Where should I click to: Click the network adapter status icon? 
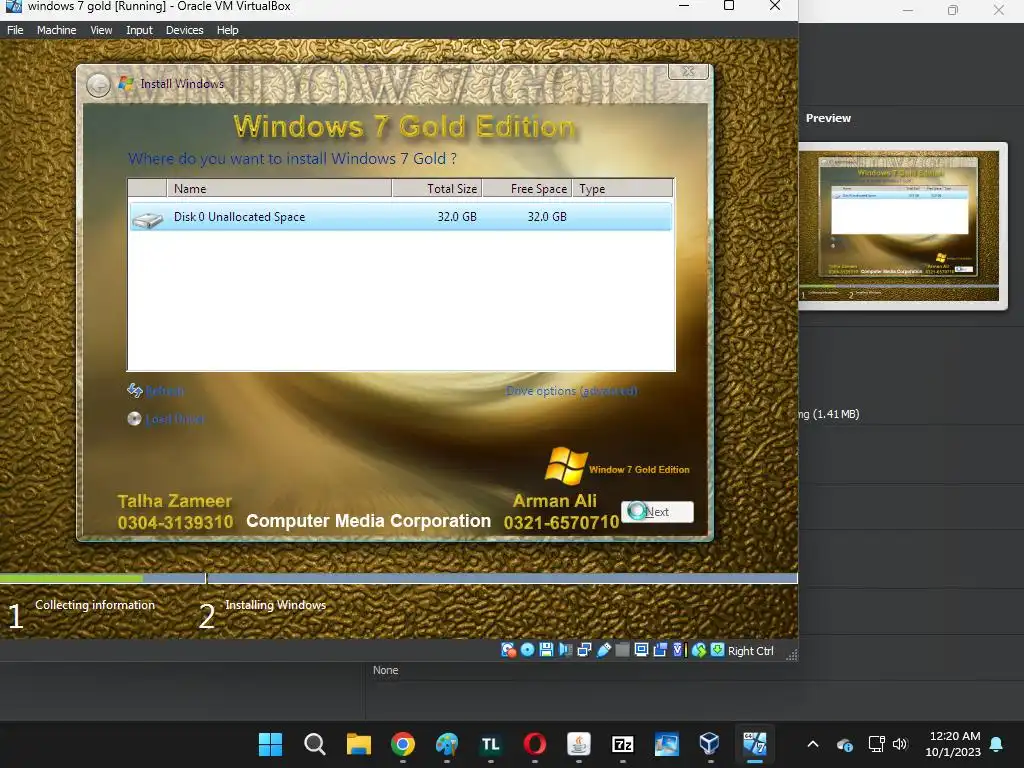[584, 650]
